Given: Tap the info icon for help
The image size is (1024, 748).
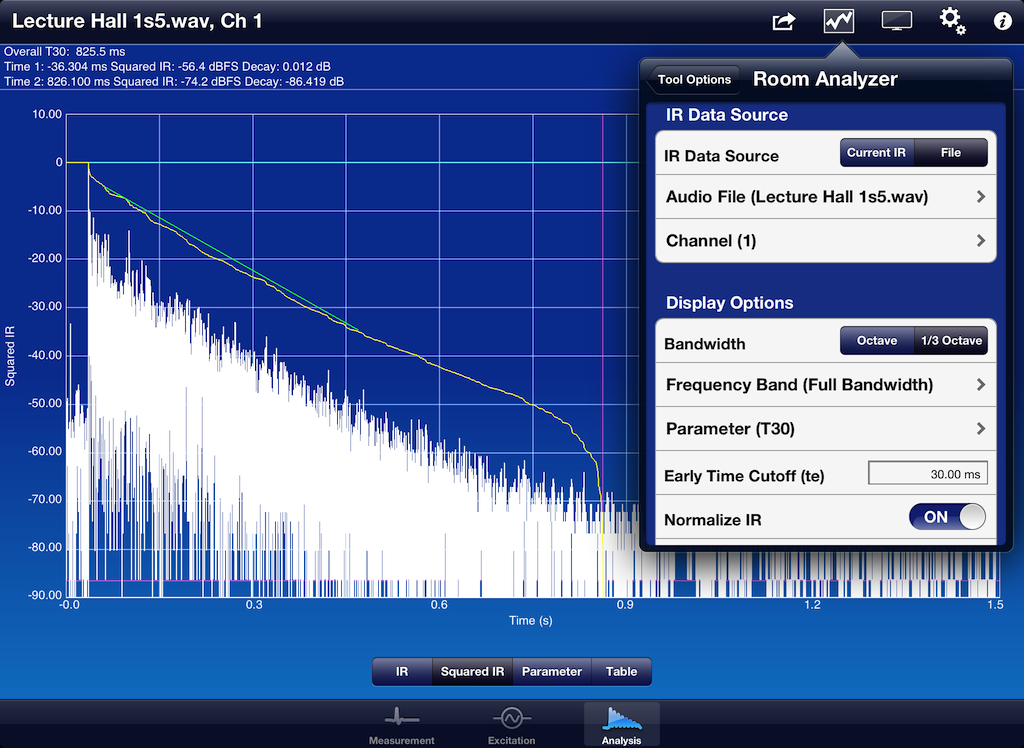Looking at the screenshot, I should point(1003,20).
